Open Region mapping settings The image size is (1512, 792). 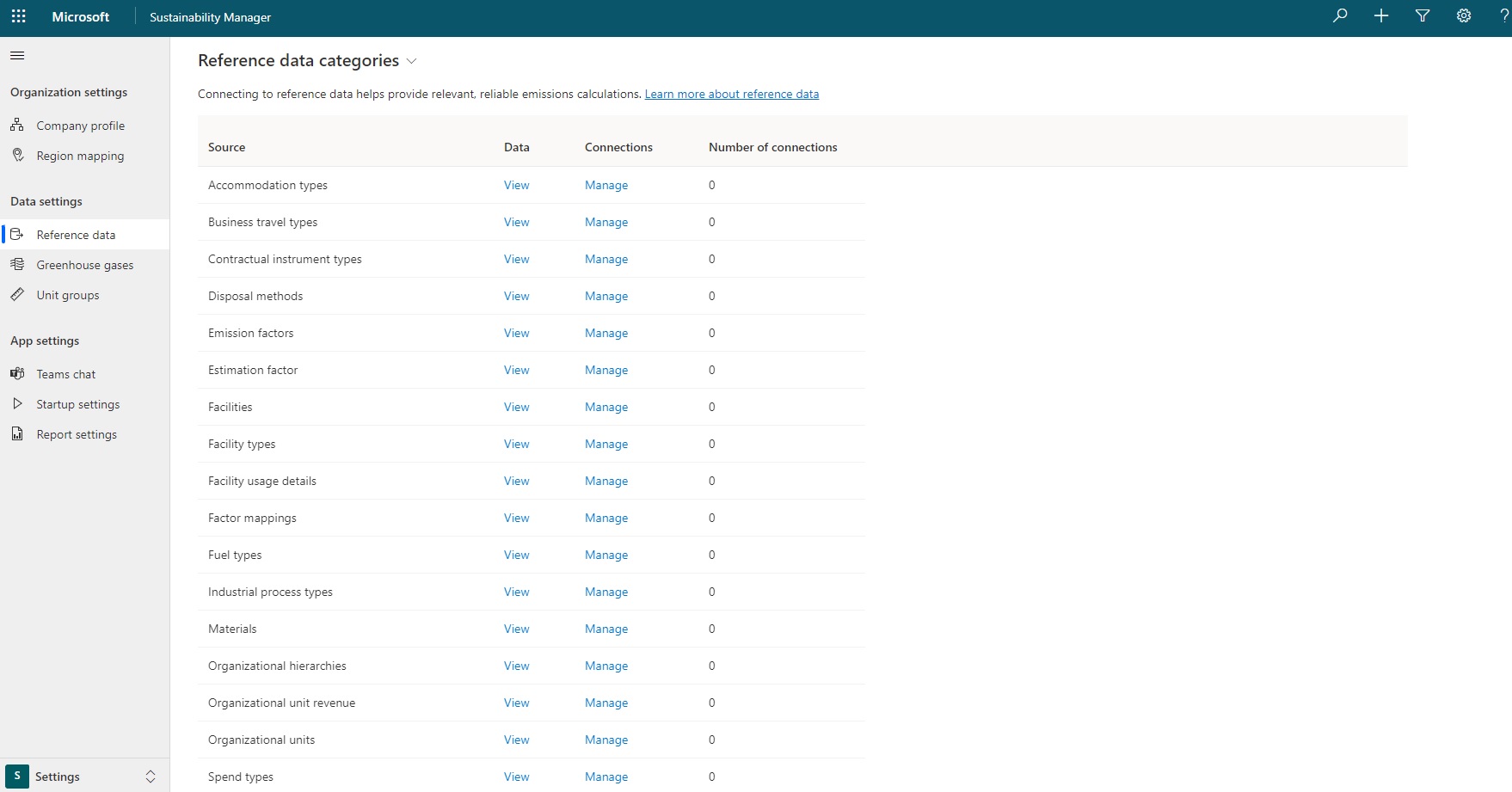pyautogui.click(x=79, y=155)
